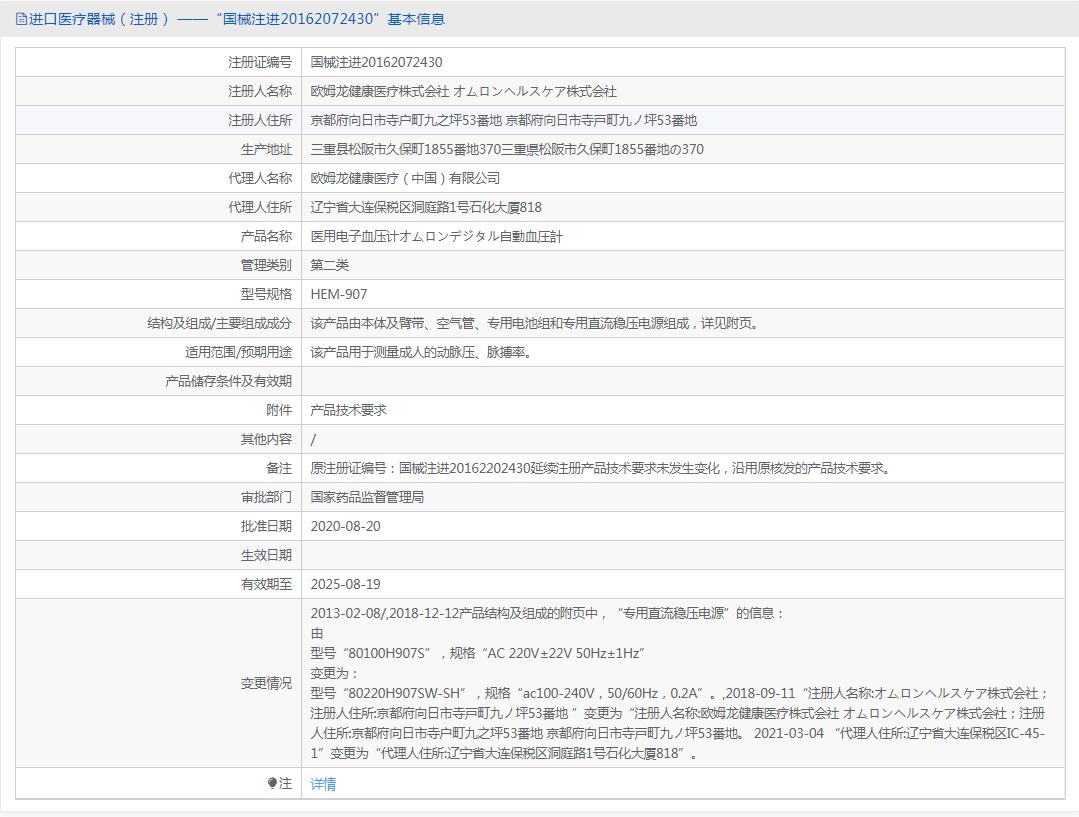Select agent name 欧姆龙健康医疗（中国）有限公司
The image size is (1079, 817).
click(x=405, y=178)
